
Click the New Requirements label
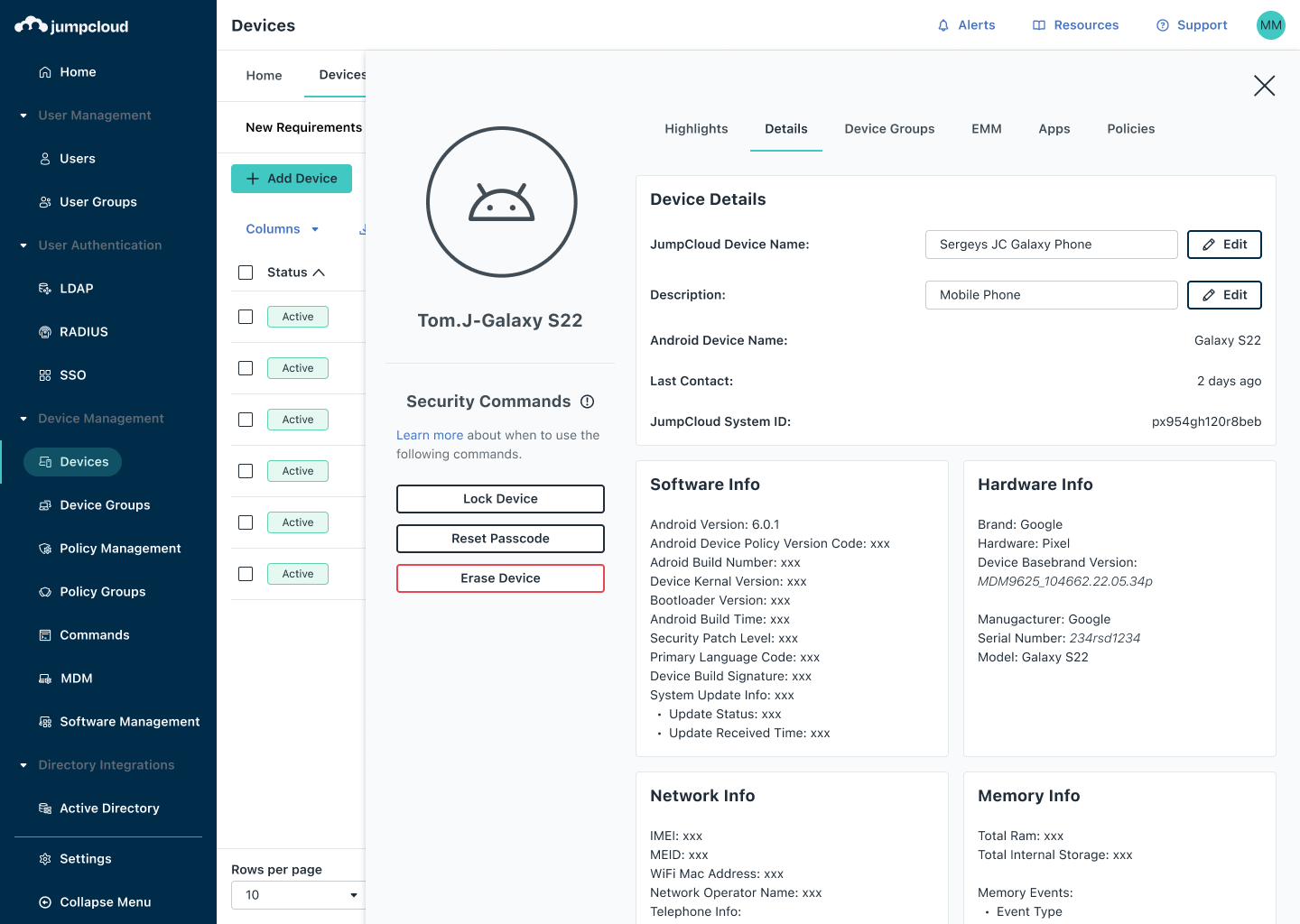[x=304, y=127]
